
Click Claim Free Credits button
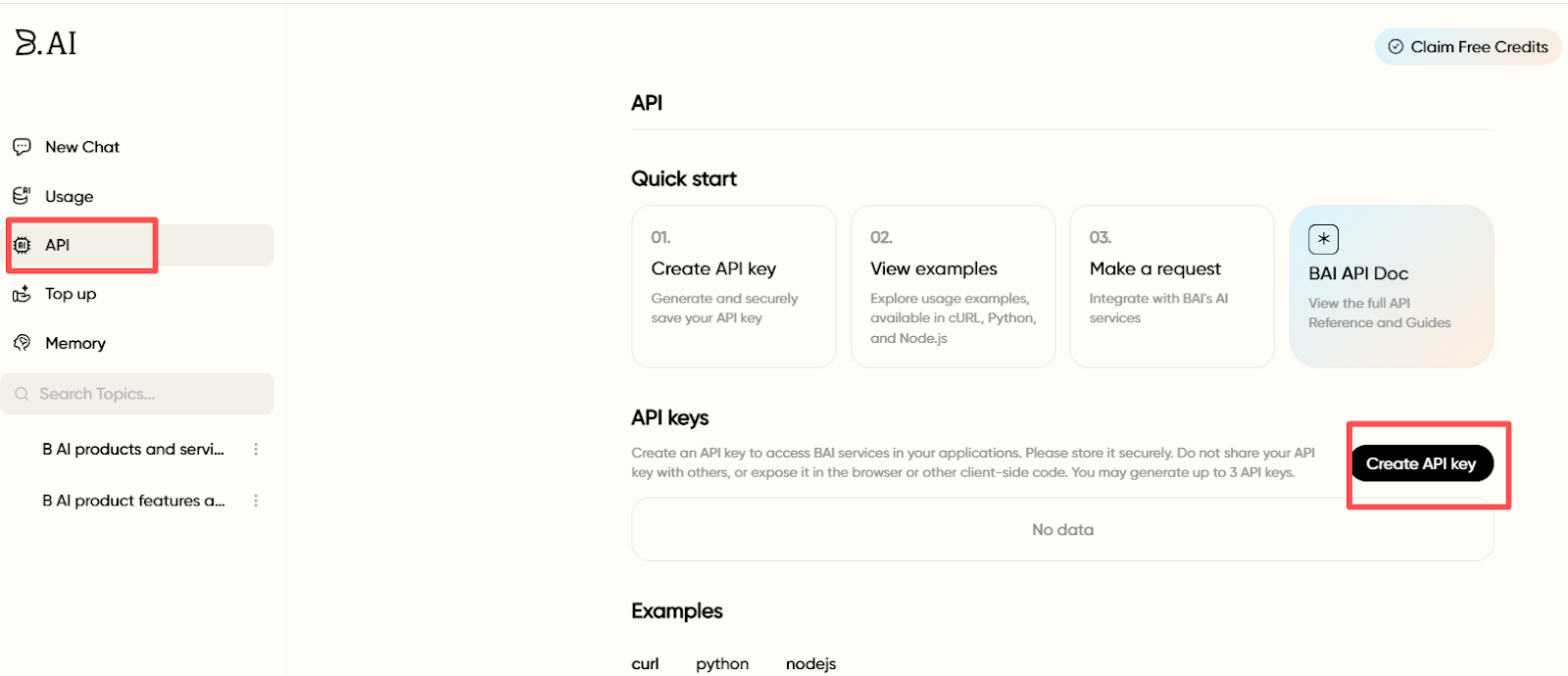1468,47
